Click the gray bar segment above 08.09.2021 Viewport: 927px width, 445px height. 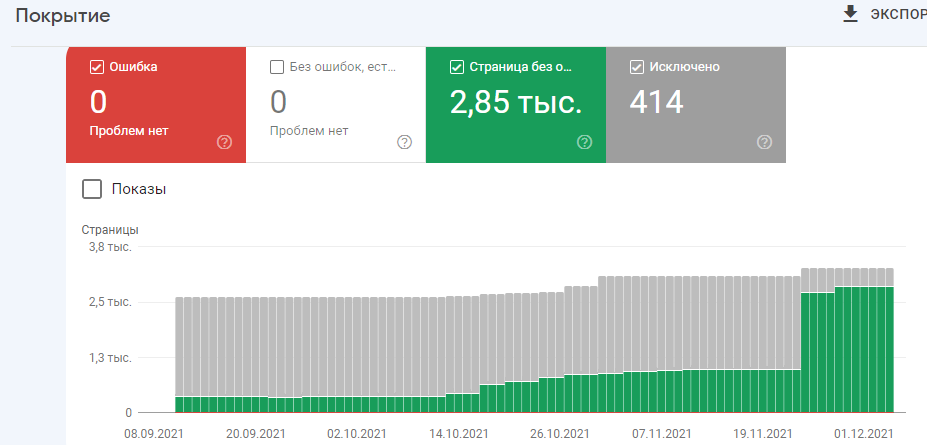click(x=182, y=345)
